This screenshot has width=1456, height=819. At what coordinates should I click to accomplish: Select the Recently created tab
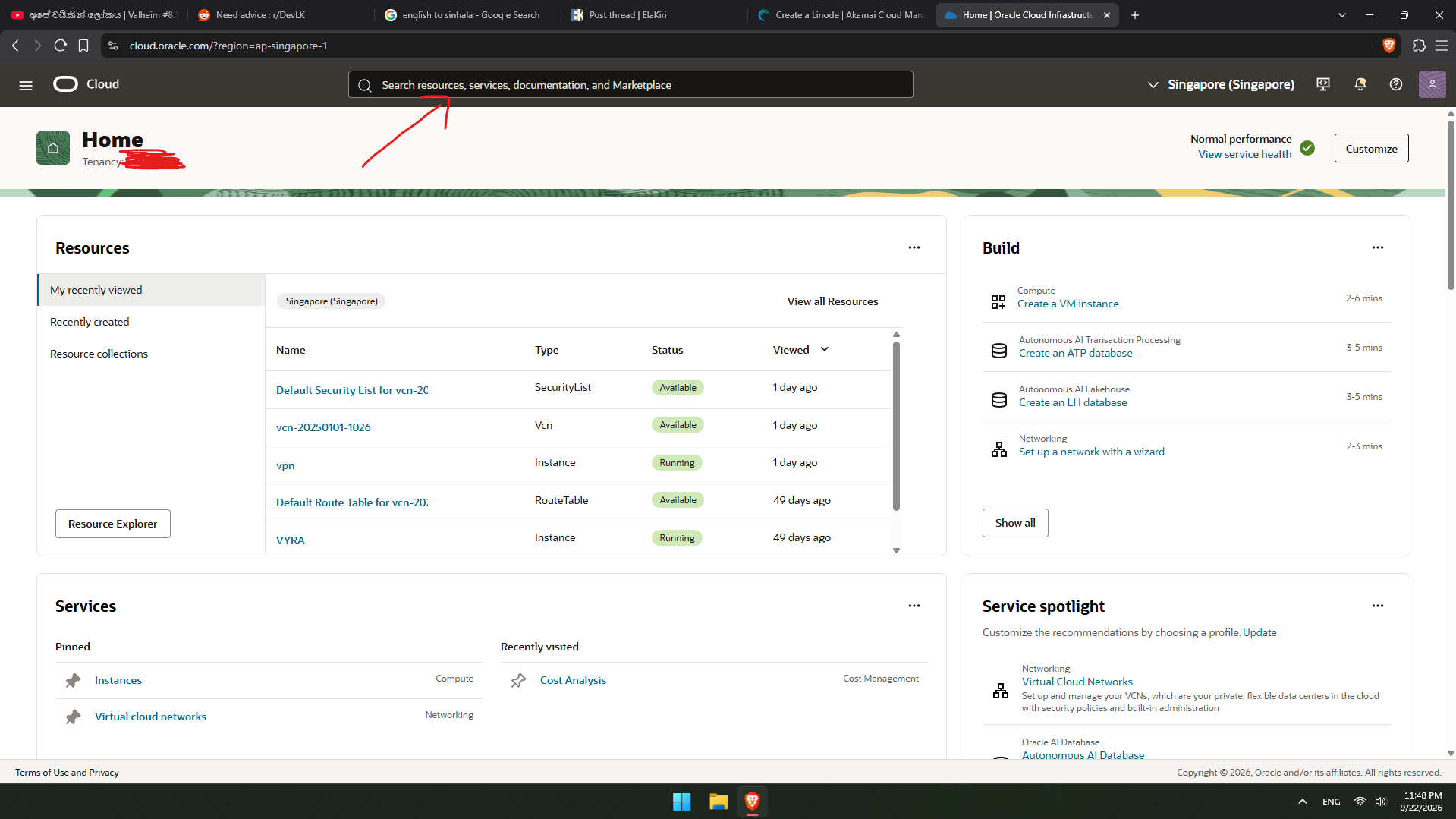tap(151, 322)
